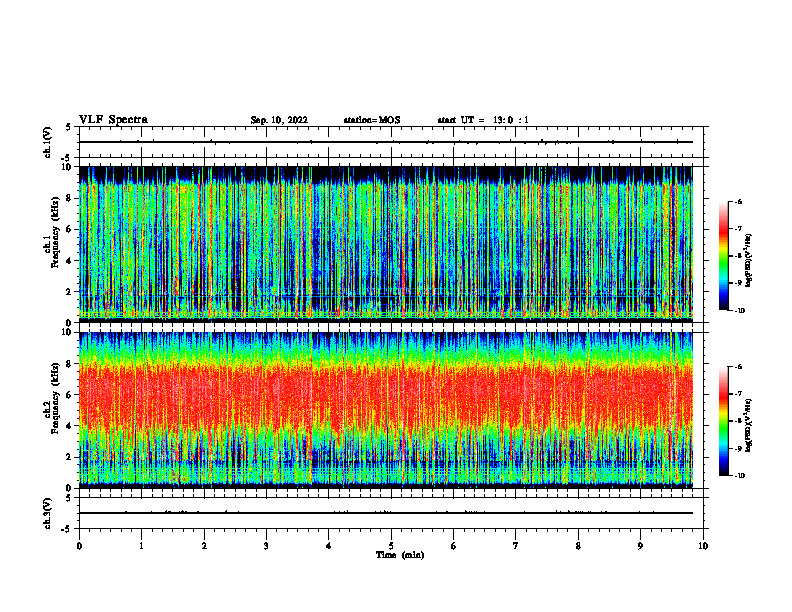Viewport: 792px width, 612px height.
Task: Click the "3" tick on the Time axis
Action: (266, 546)
